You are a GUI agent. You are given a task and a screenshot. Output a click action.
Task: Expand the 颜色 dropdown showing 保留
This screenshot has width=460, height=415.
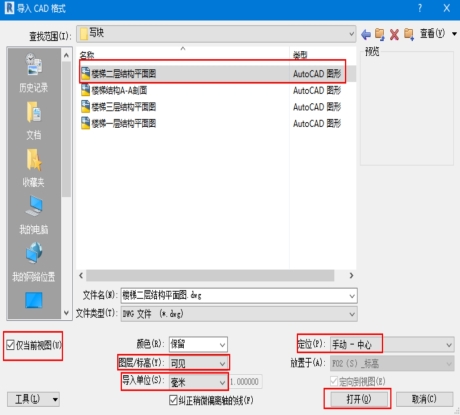click(x=198, y=344)
